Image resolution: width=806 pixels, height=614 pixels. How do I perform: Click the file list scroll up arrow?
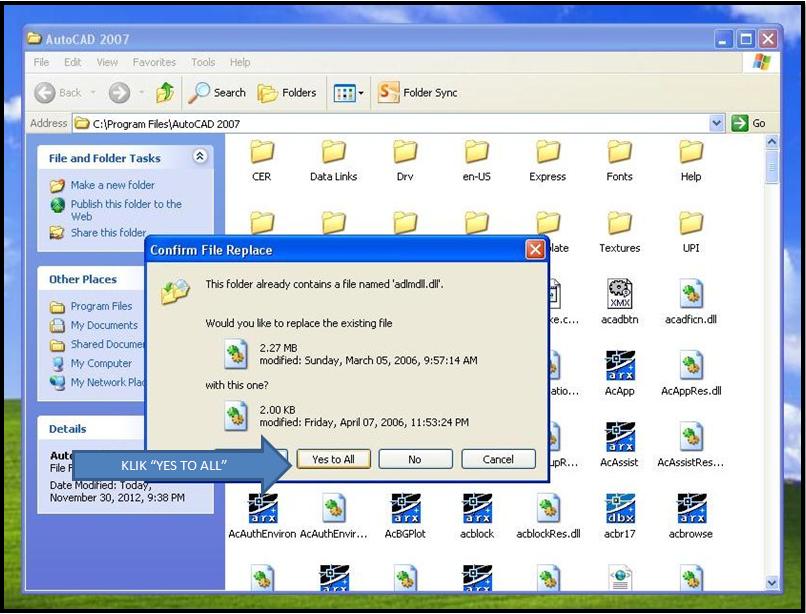pyautogui.click(x=772, y=141)
